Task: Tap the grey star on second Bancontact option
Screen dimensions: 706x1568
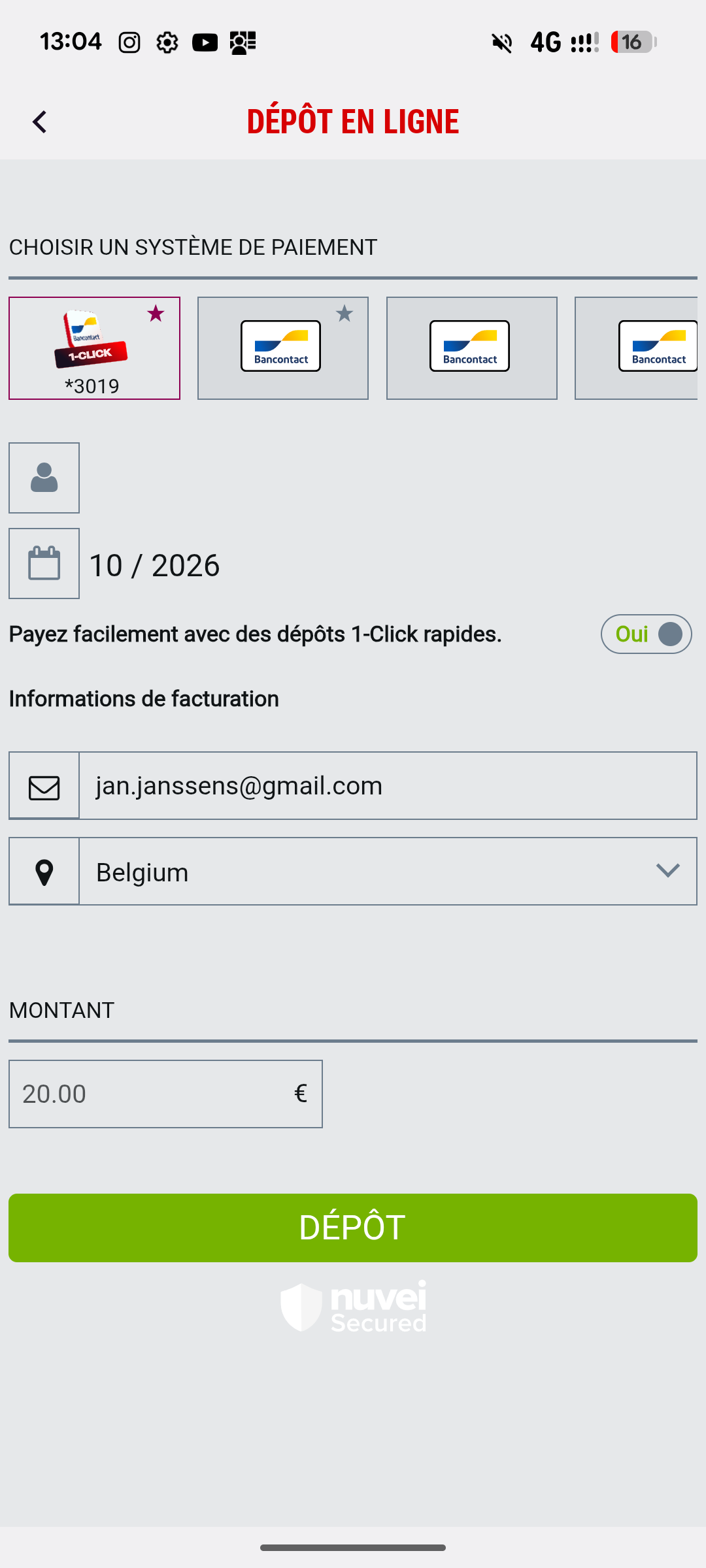Action: point(345,314)
